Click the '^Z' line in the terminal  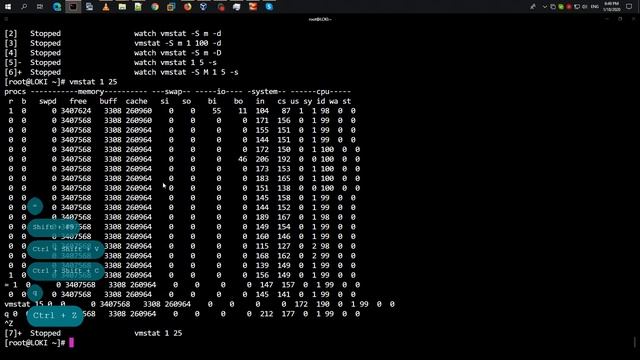[x=9, y=323]
